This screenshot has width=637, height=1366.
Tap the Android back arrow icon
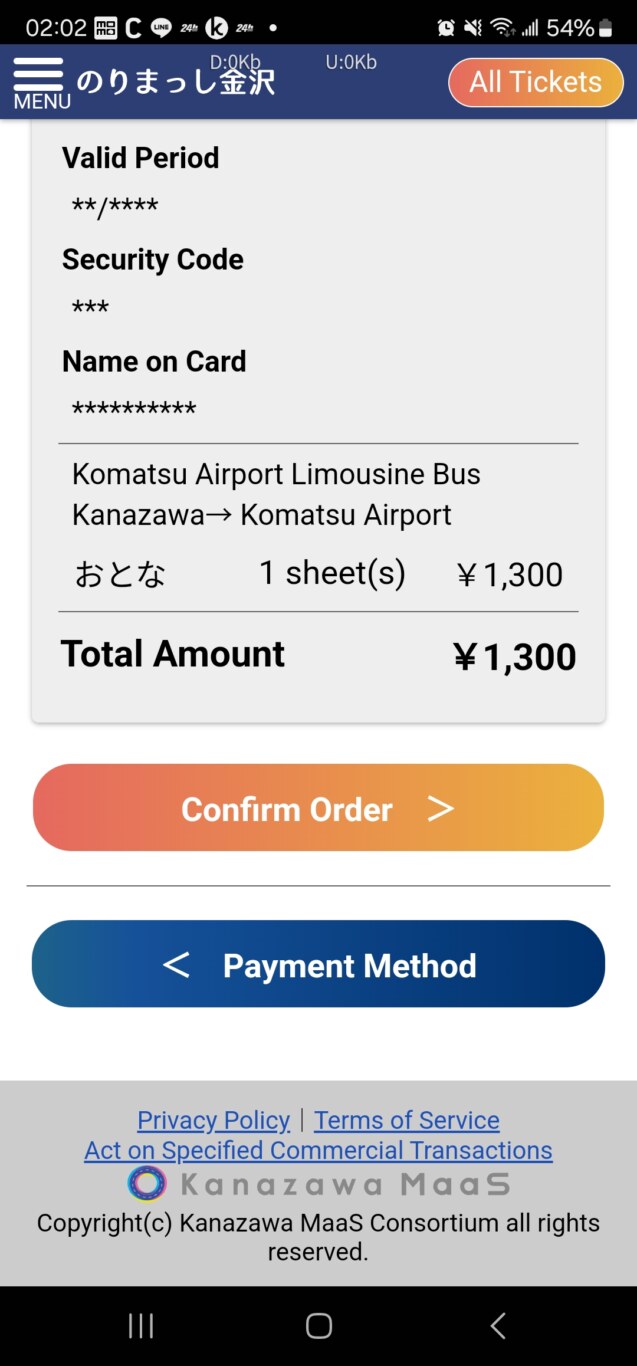(497, 1326)
